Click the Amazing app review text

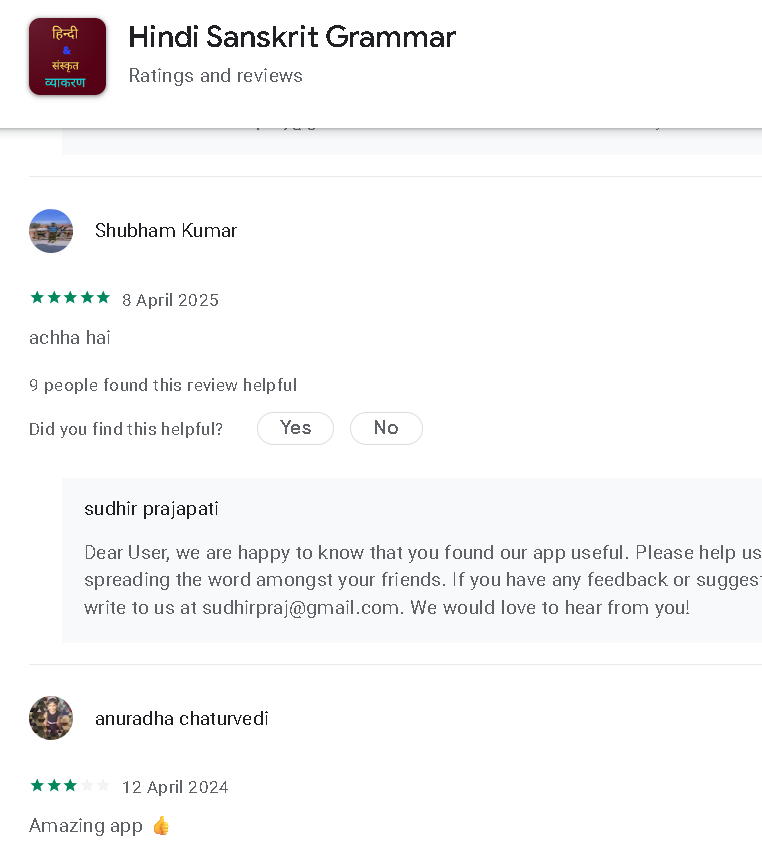[86, 826]
